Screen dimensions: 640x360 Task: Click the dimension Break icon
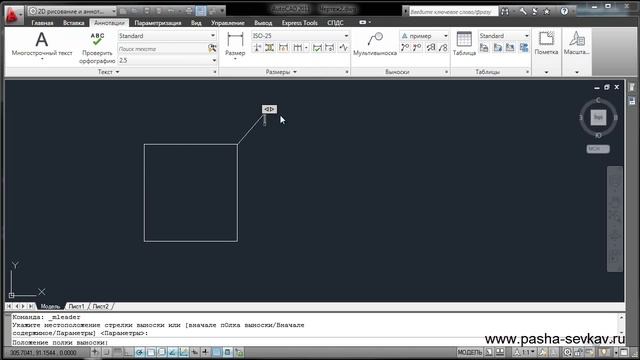coord(258,48)
